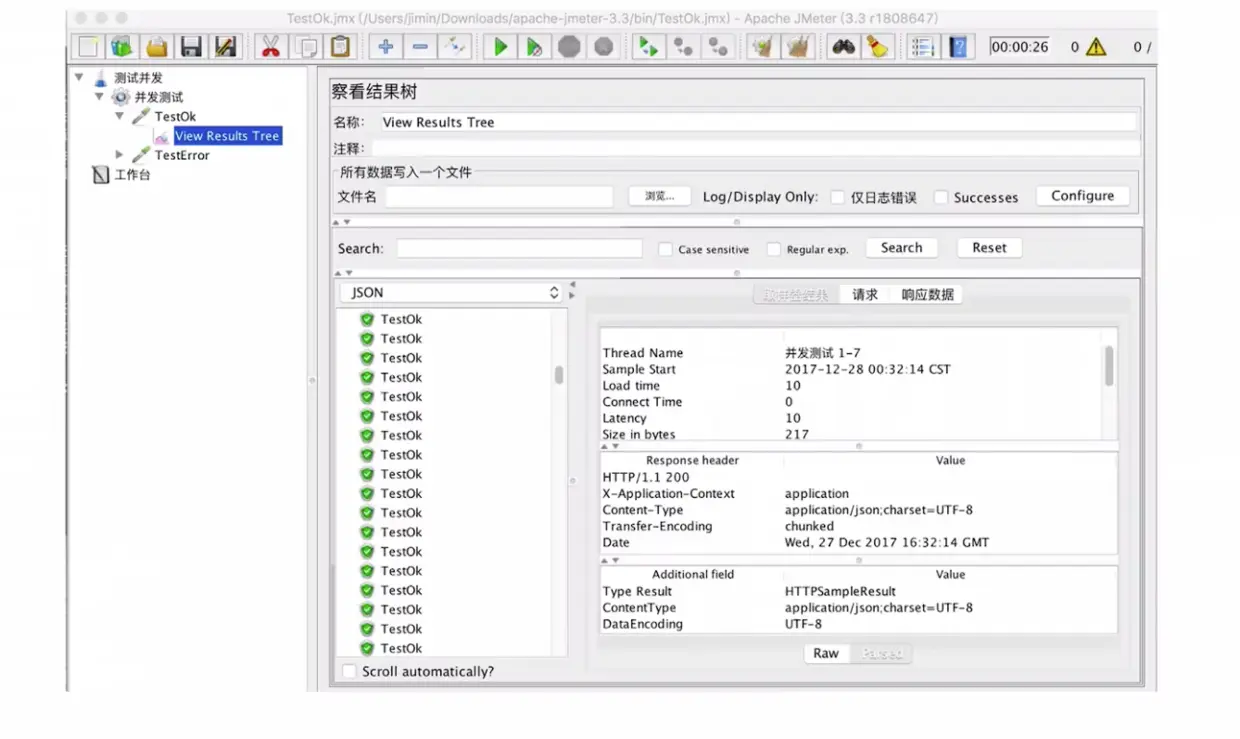Cut the selected element with scissors icon
The image size is (1240, 739).
[x=270, y=47]
